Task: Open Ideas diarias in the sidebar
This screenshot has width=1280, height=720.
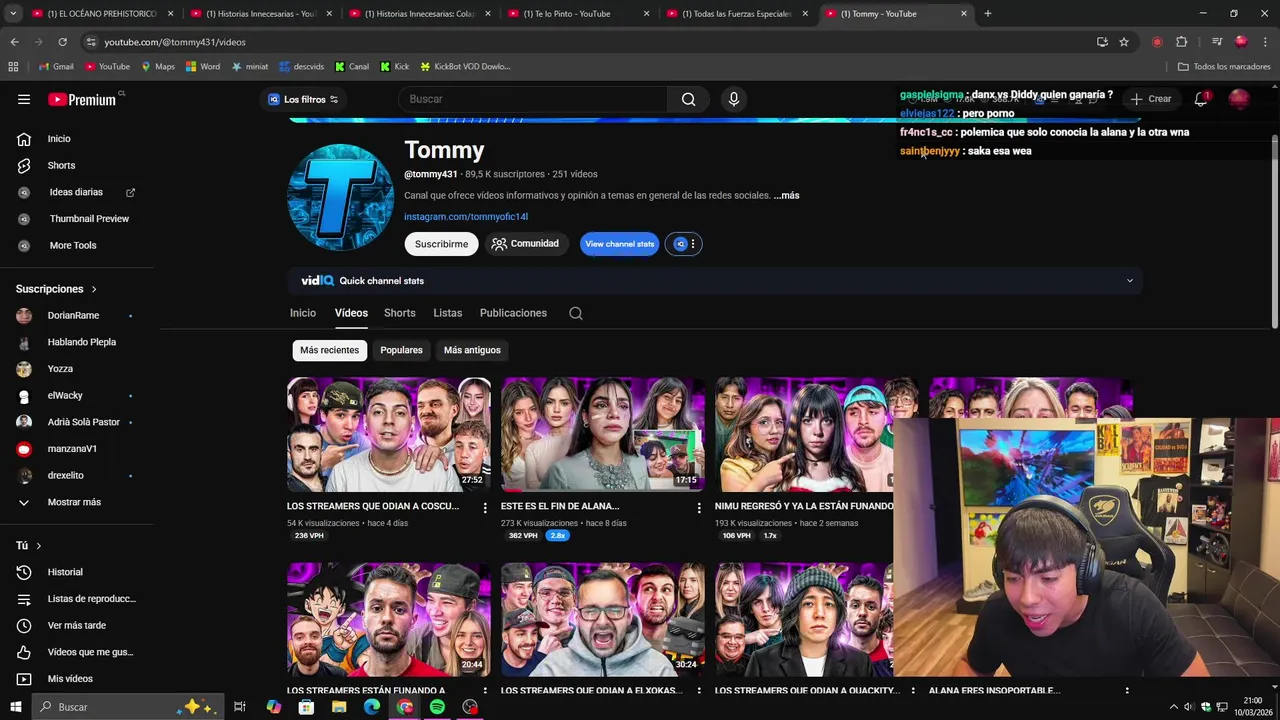Action: coord(77,192)
